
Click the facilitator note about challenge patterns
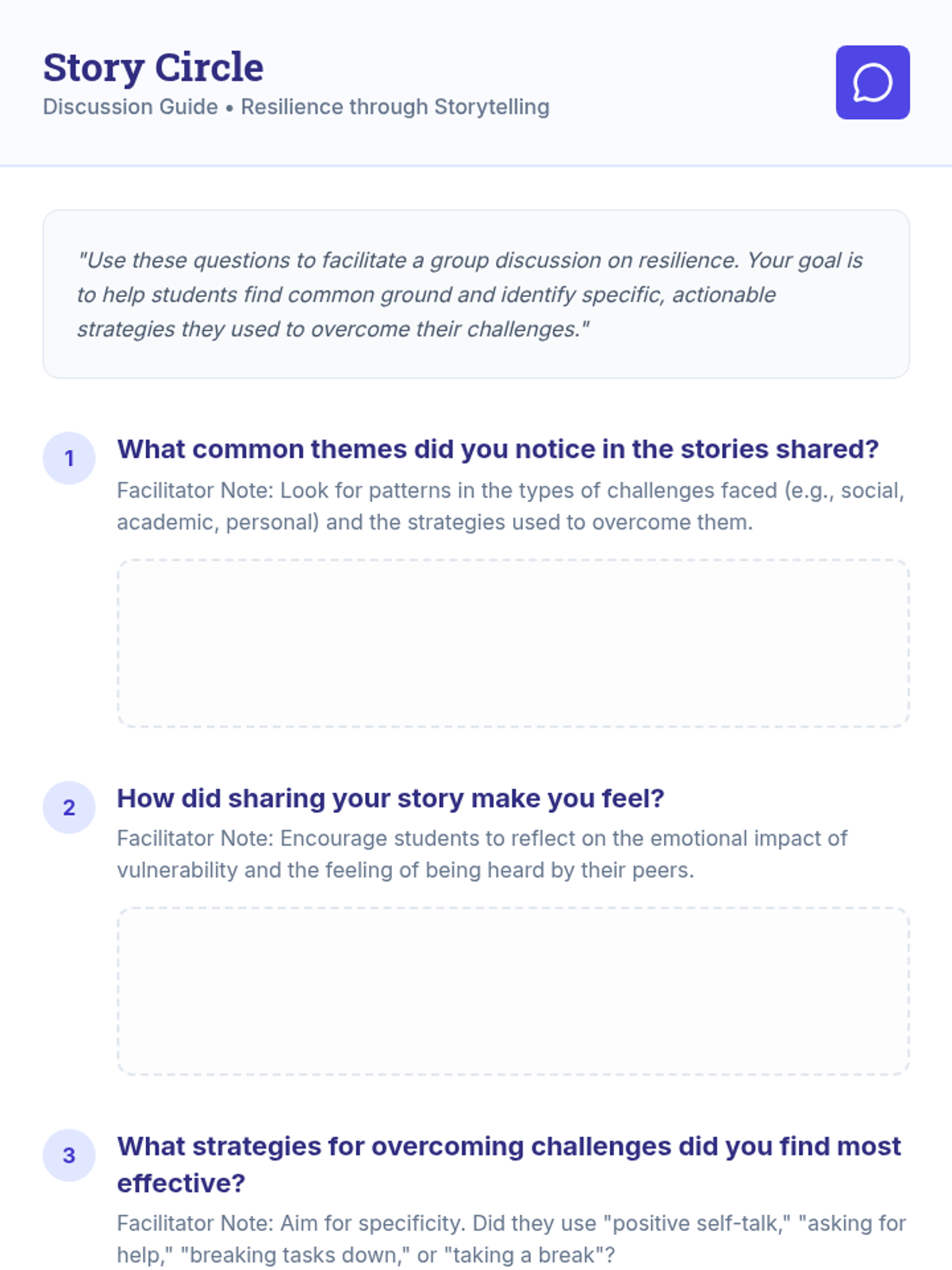(510, 506)
